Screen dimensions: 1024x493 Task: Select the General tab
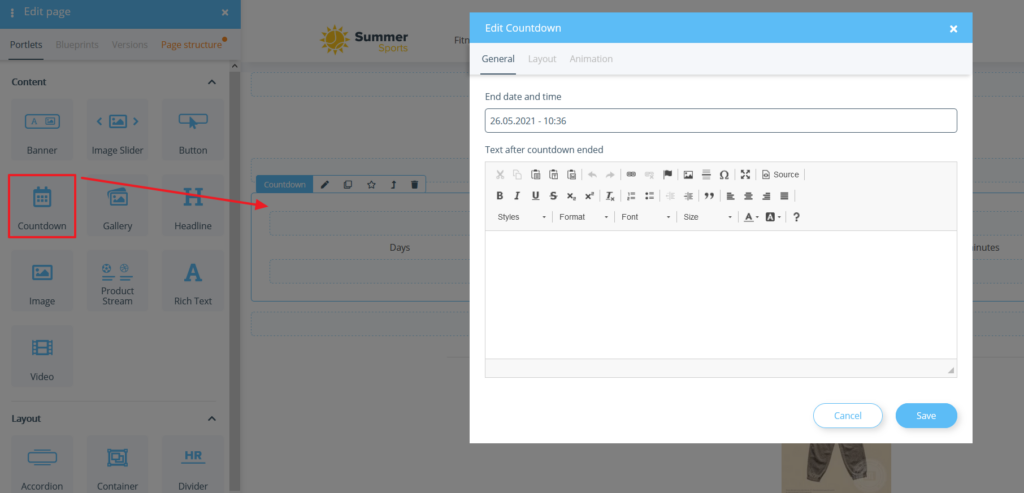[498, 59]
